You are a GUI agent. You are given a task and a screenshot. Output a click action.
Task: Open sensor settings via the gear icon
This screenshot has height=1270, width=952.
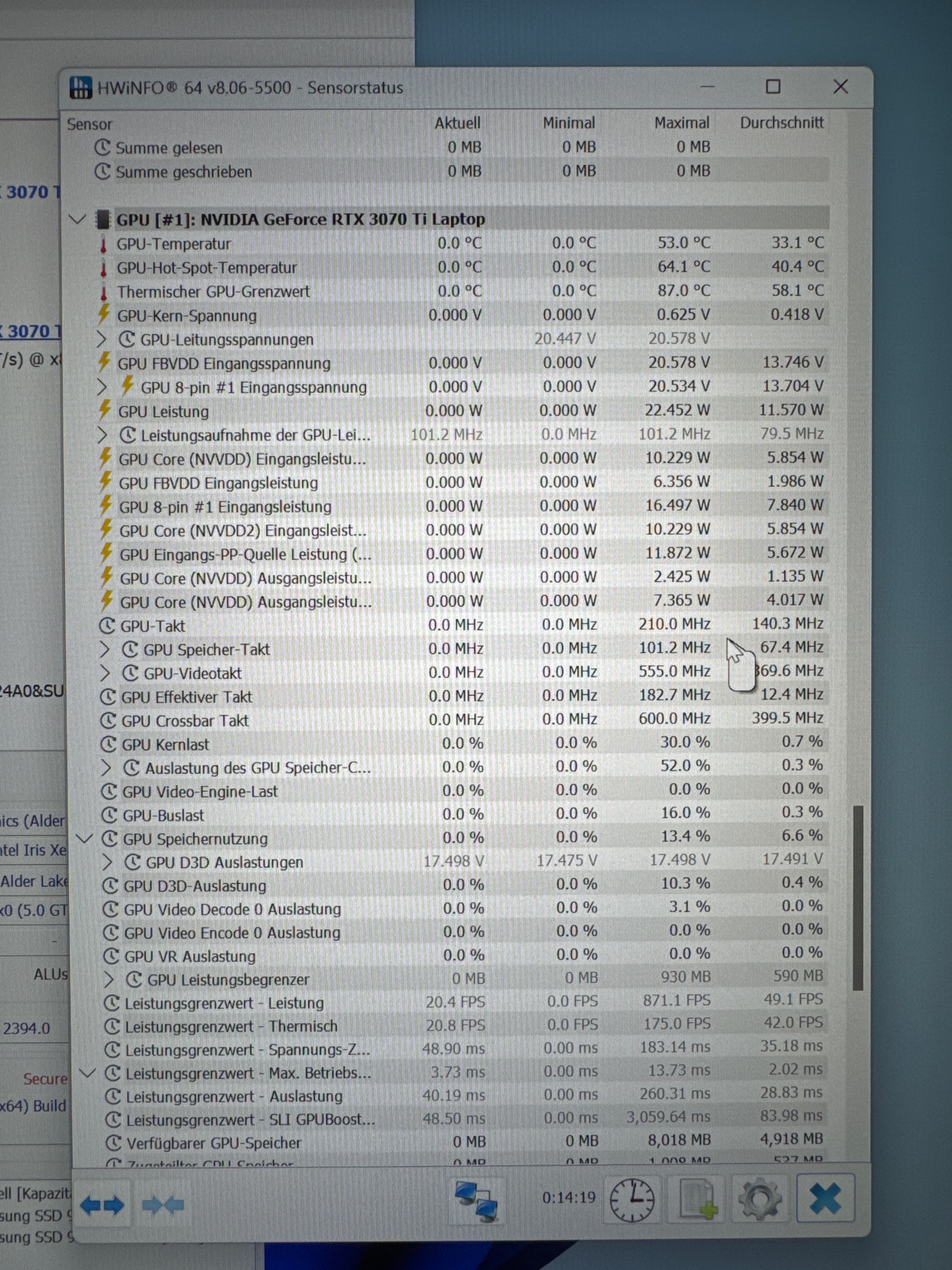pos(760,1199)
